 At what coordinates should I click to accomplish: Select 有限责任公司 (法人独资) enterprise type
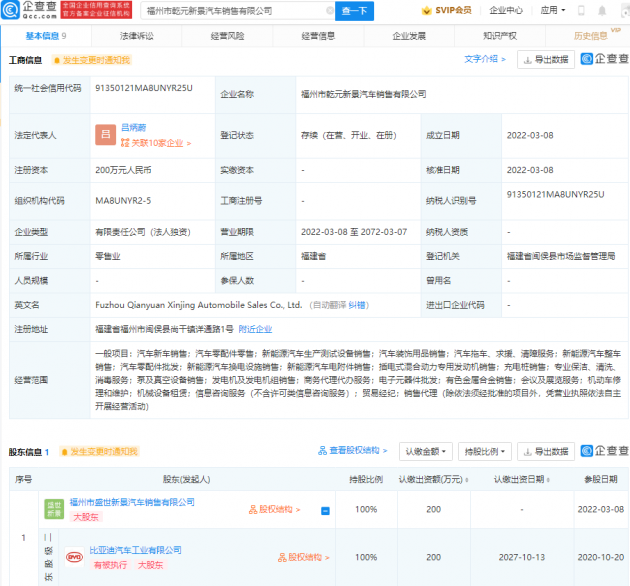point(143,232)
